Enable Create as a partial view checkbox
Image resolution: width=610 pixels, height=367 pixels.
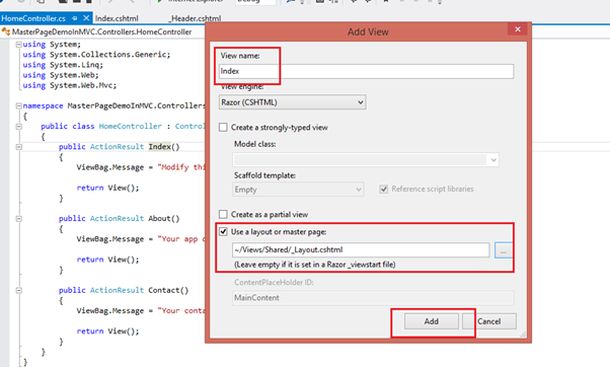(x=223, y=214)
